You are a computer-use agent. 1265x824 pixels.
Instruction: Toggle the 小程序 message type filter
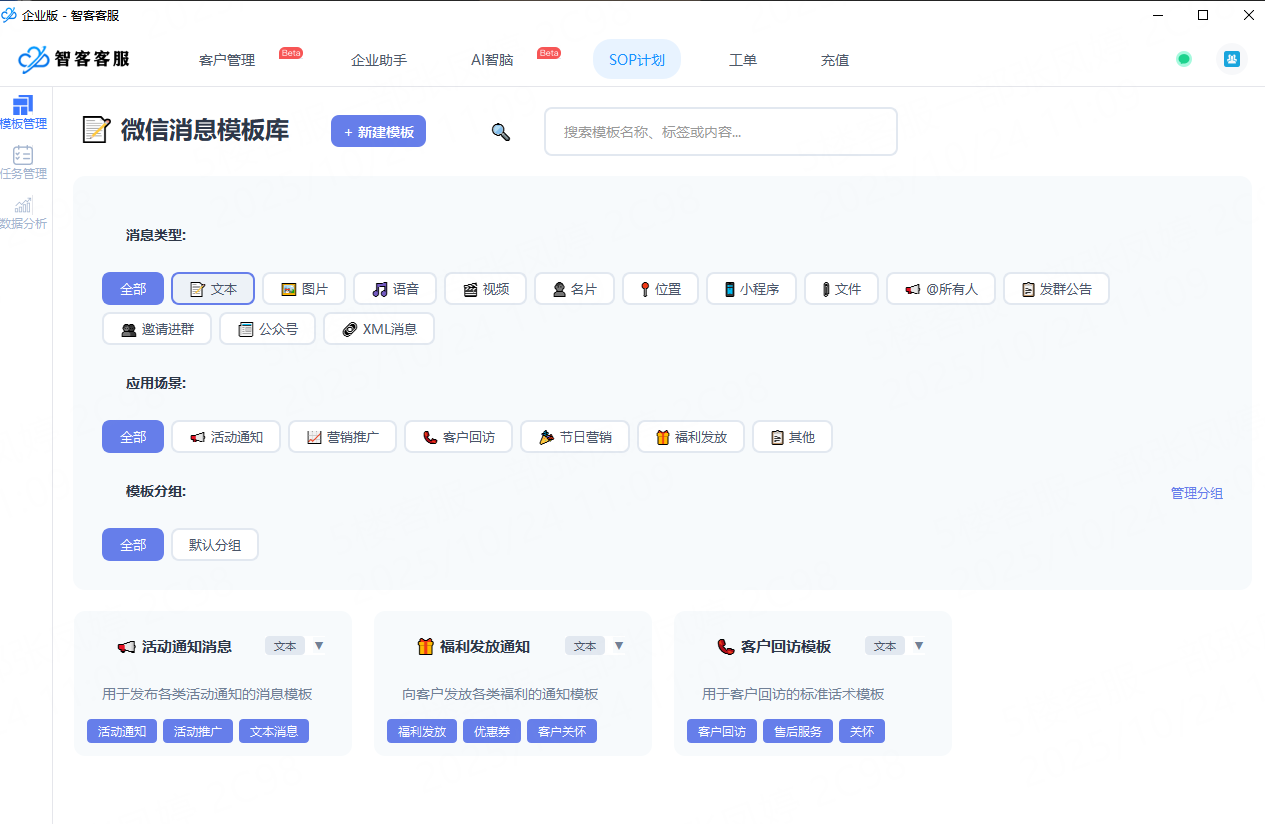pos(751,288)
